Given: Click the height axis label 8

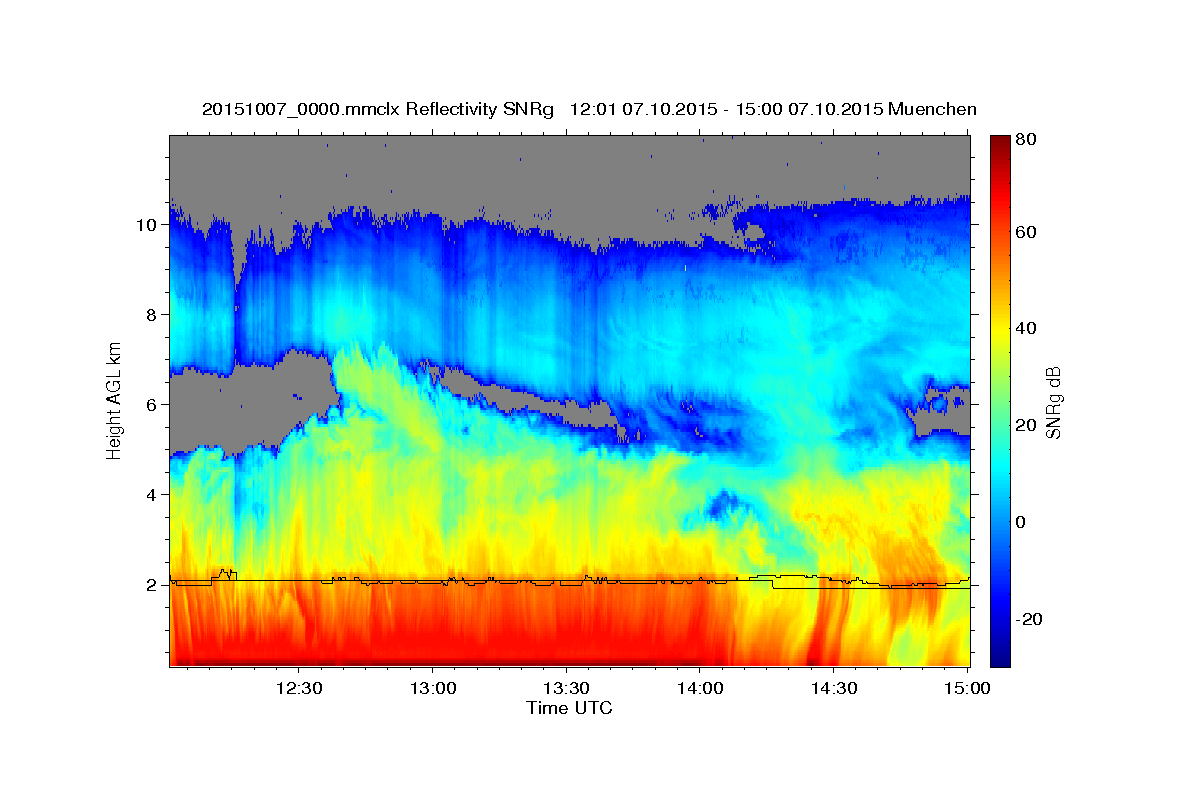Looking at the screenshot, I should tap(154, 315).
